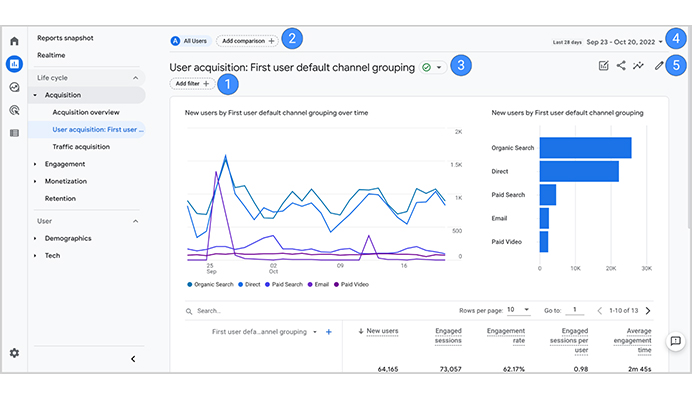The image size is (692, 399).
Task: Click the Paid Search bar in bar chart
Action: (x=548, y=195)
